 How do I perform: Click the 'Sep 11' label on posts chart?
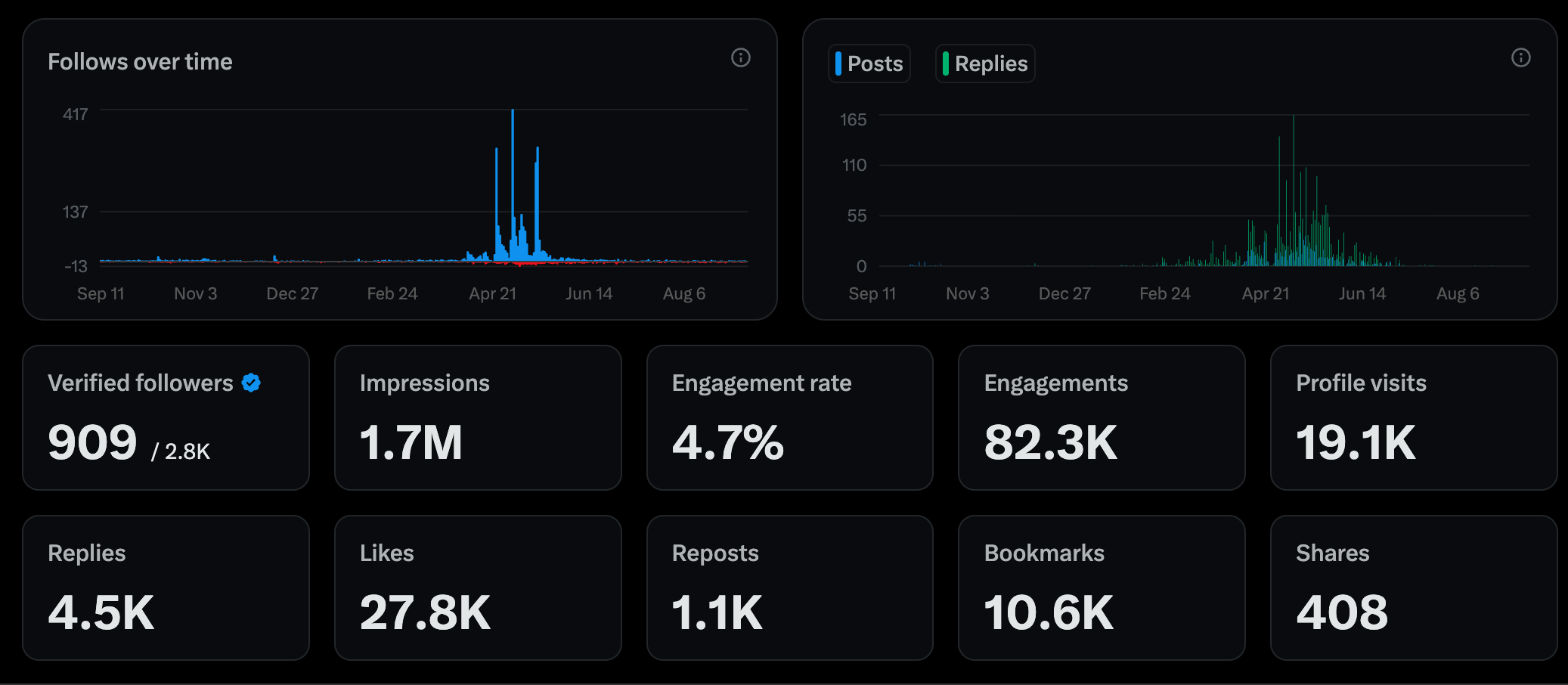point(872,294)
